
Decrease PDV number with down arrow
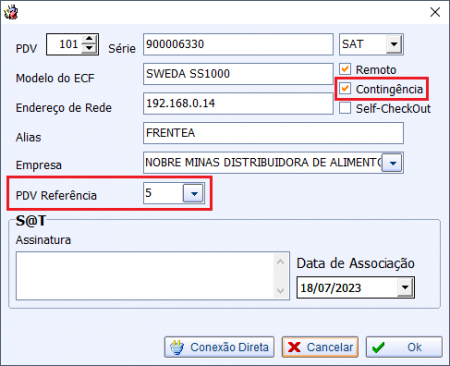[x=89, y=48]
